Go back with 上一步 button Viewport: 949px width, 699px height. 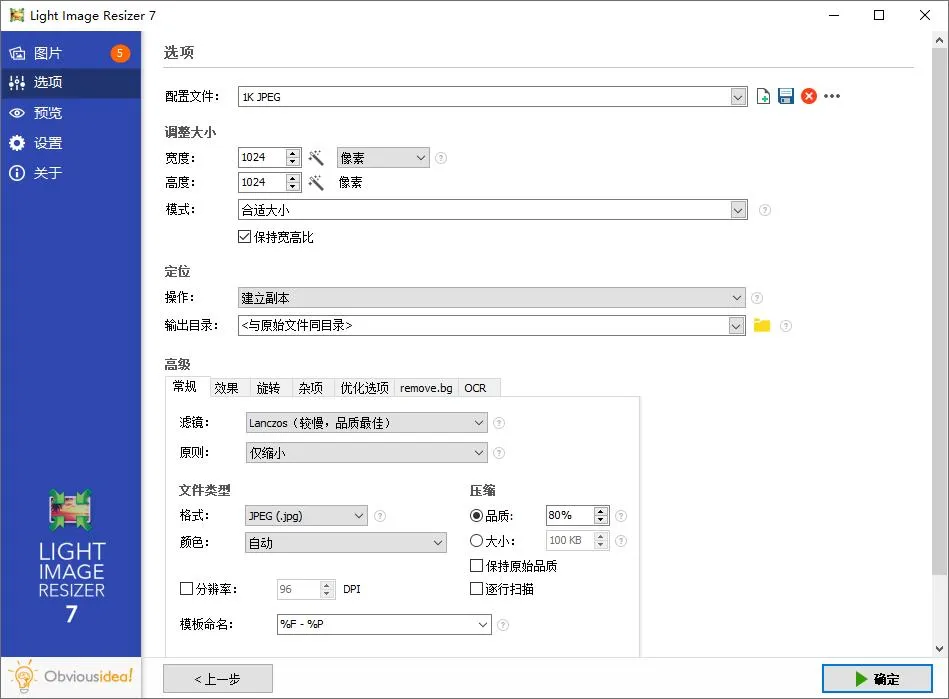218,679
